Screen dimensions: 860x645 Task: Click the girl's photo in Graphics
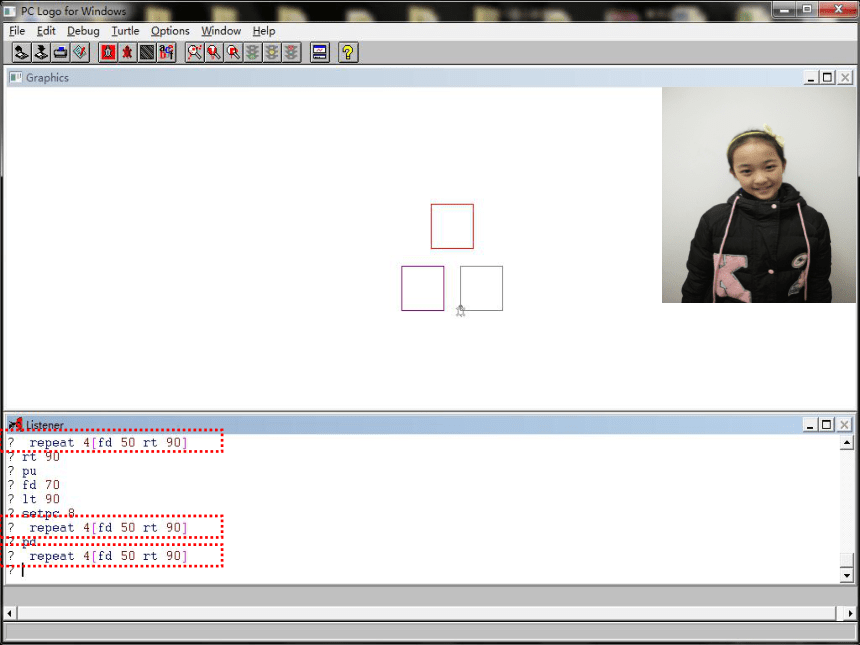(759, 195)
